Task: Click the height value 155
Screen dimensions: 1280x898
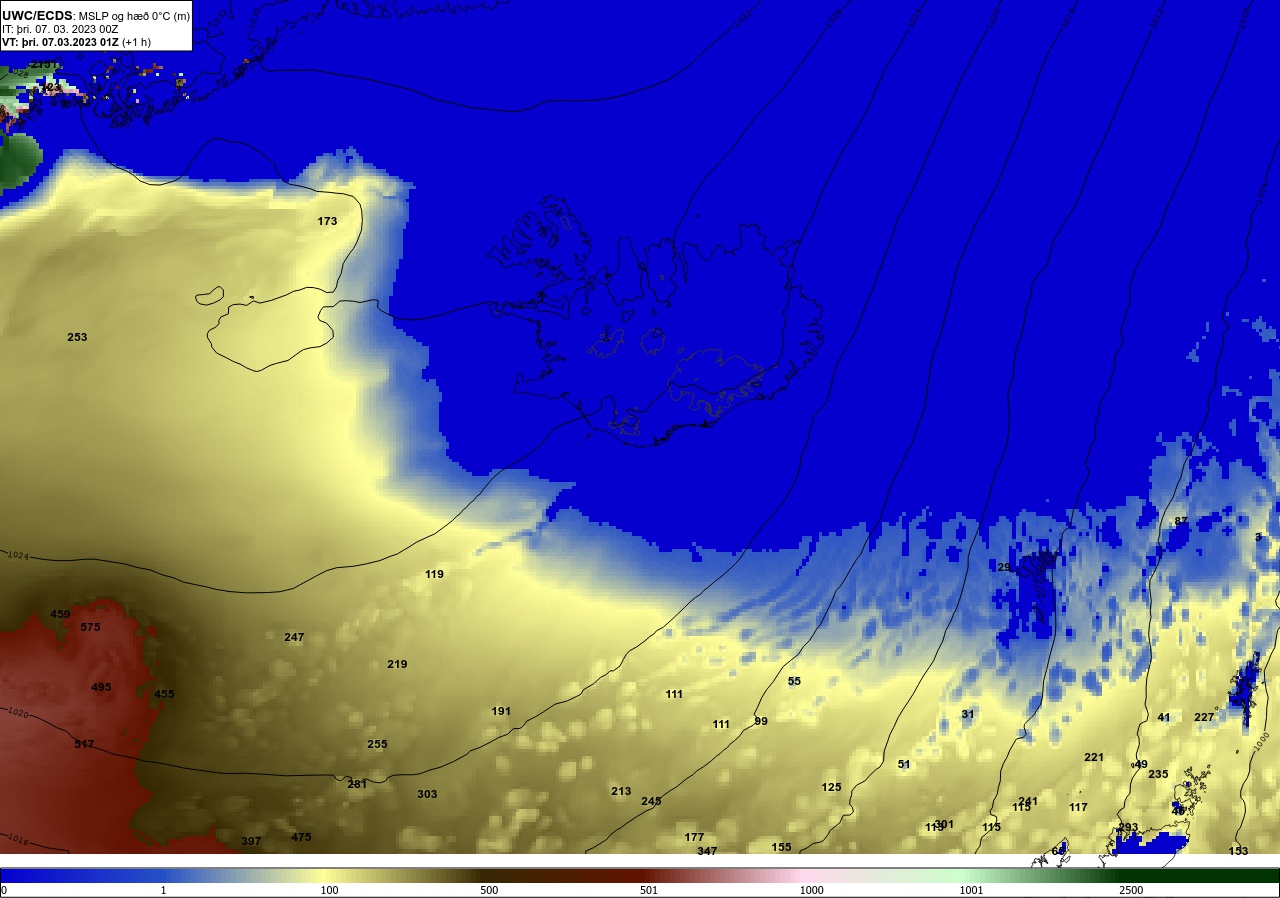Action: pos(781,847)
